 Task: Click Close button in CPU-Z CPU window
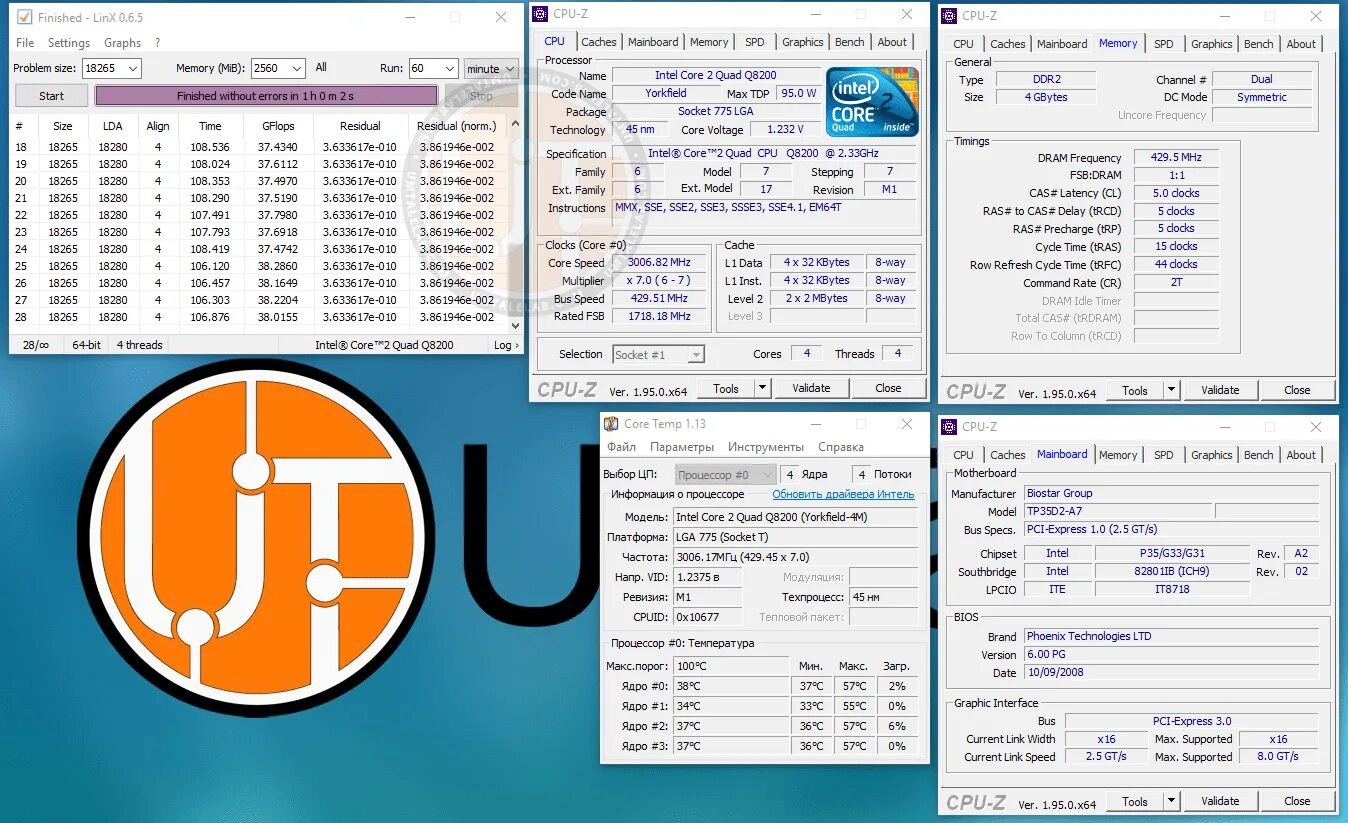point(888,388)
